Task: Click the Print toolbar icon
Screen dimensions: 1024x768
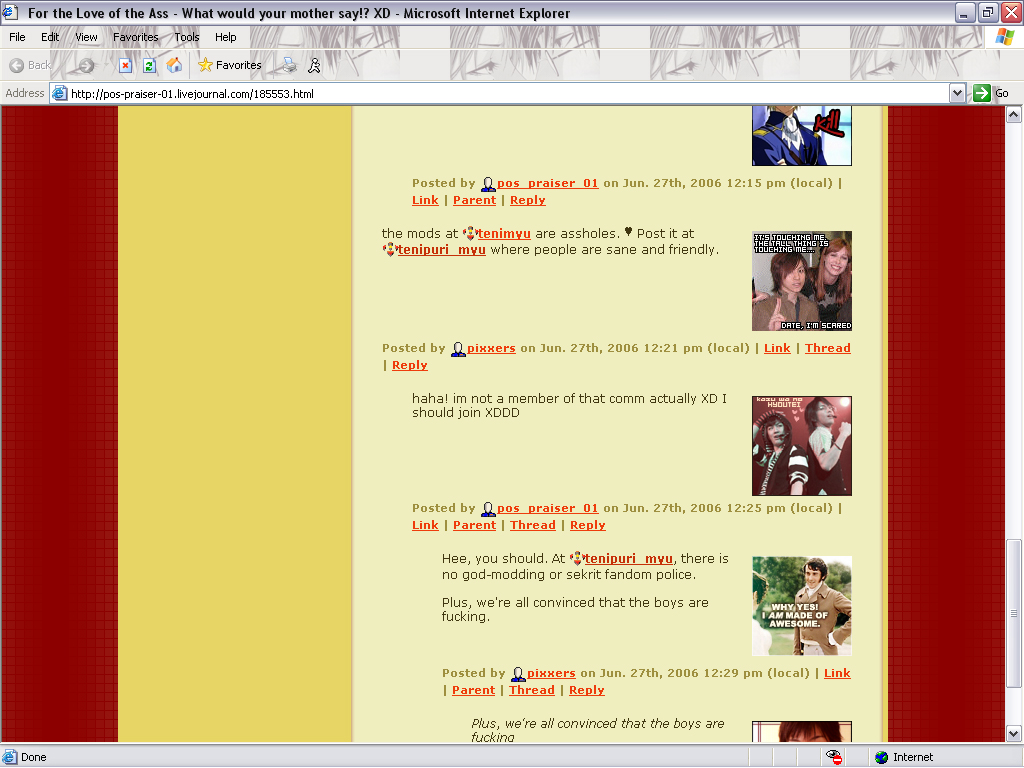Action: point(289,65)
